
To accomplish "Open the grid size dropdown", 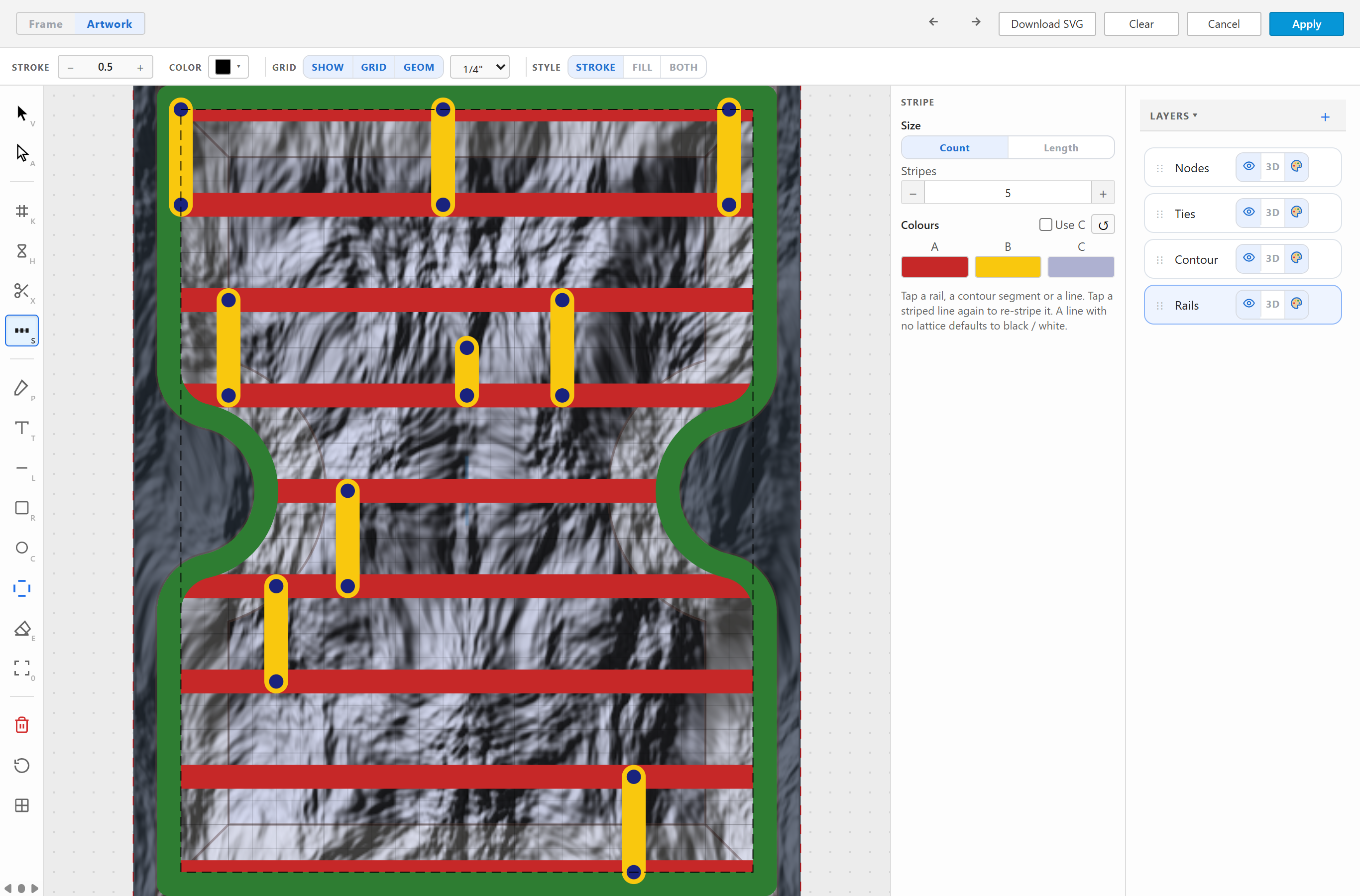I will pos(479,67).
